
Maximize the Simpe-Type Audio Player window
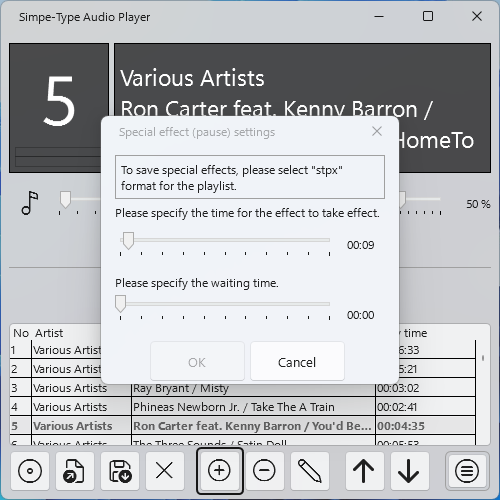(x=428, y=16)
